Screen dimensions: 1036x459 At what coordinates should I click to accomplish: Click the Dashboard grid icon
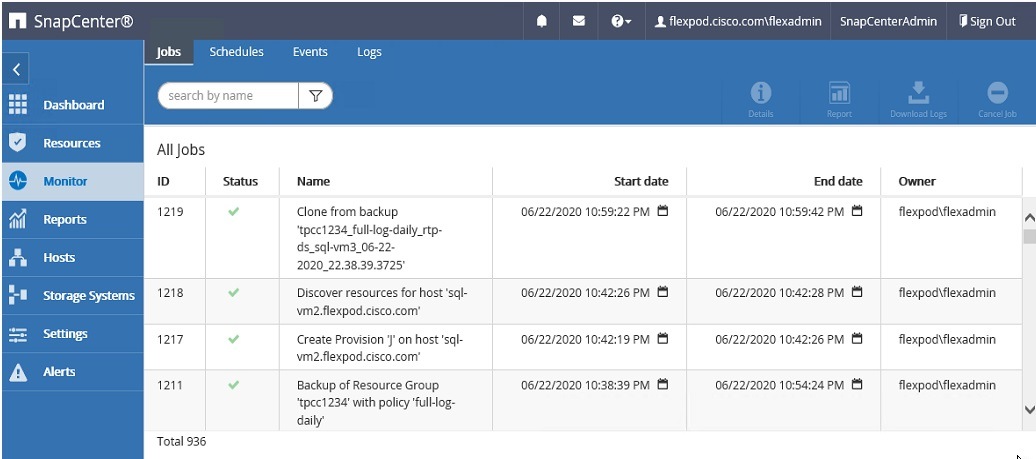point(18,104)
